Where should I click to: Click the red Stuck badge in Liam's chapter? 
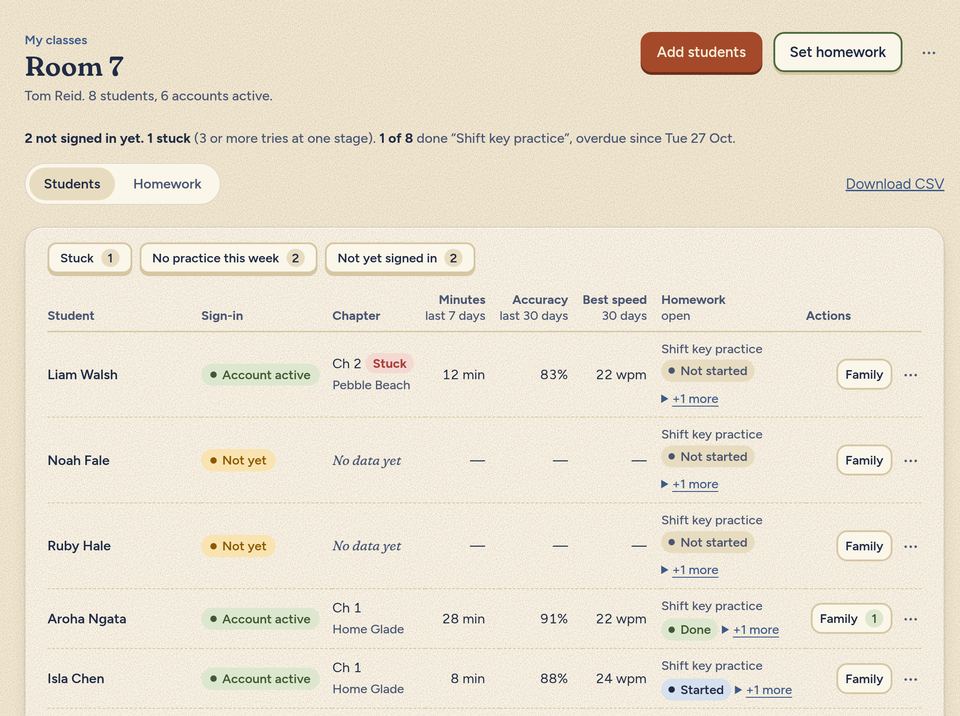[389, 364]
